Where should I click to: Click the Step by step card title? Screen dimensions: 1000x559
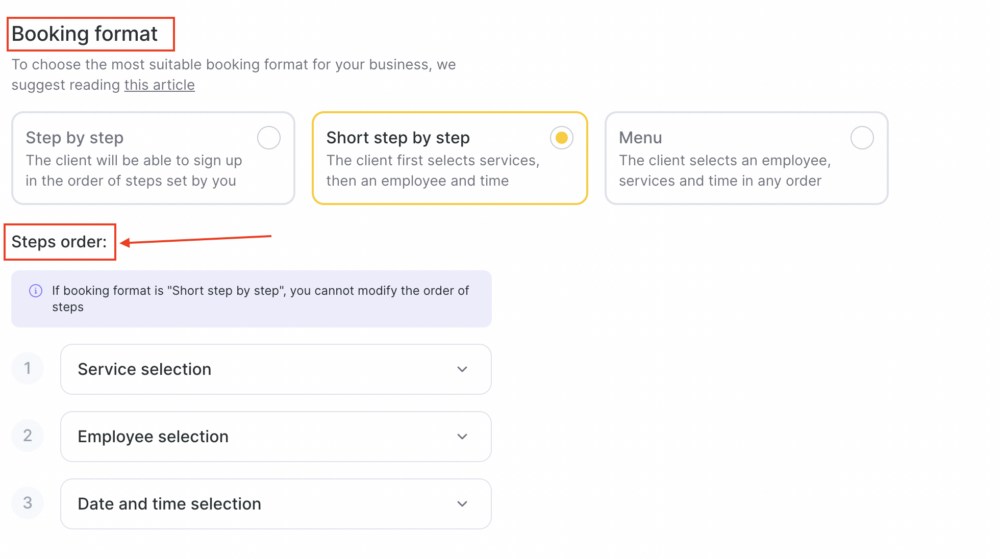[75, 138]
